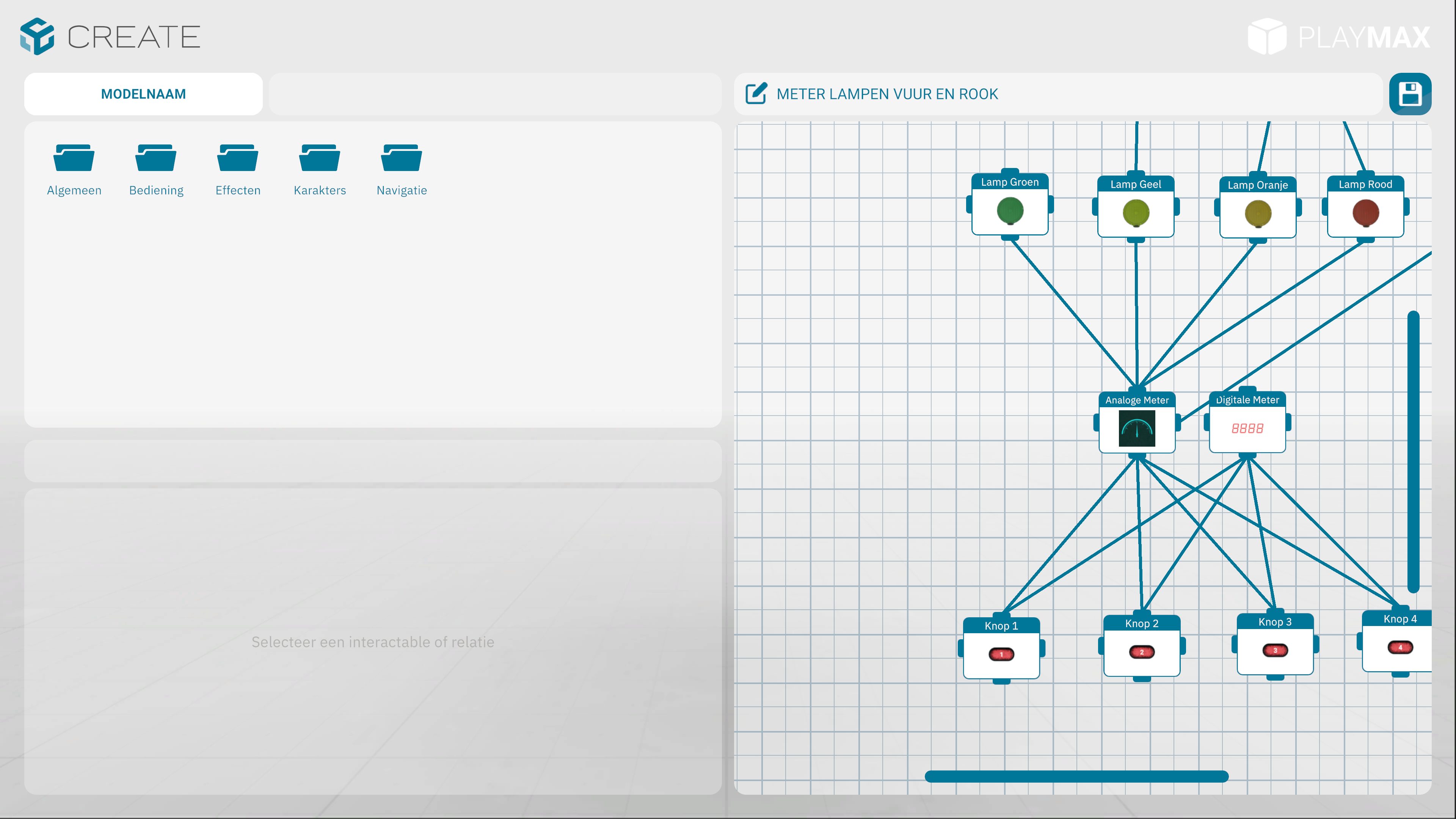The height and width of the screenshot is (819, 1456).
Task: Select the Lamp Groen node
Action: coord(1009,211)
